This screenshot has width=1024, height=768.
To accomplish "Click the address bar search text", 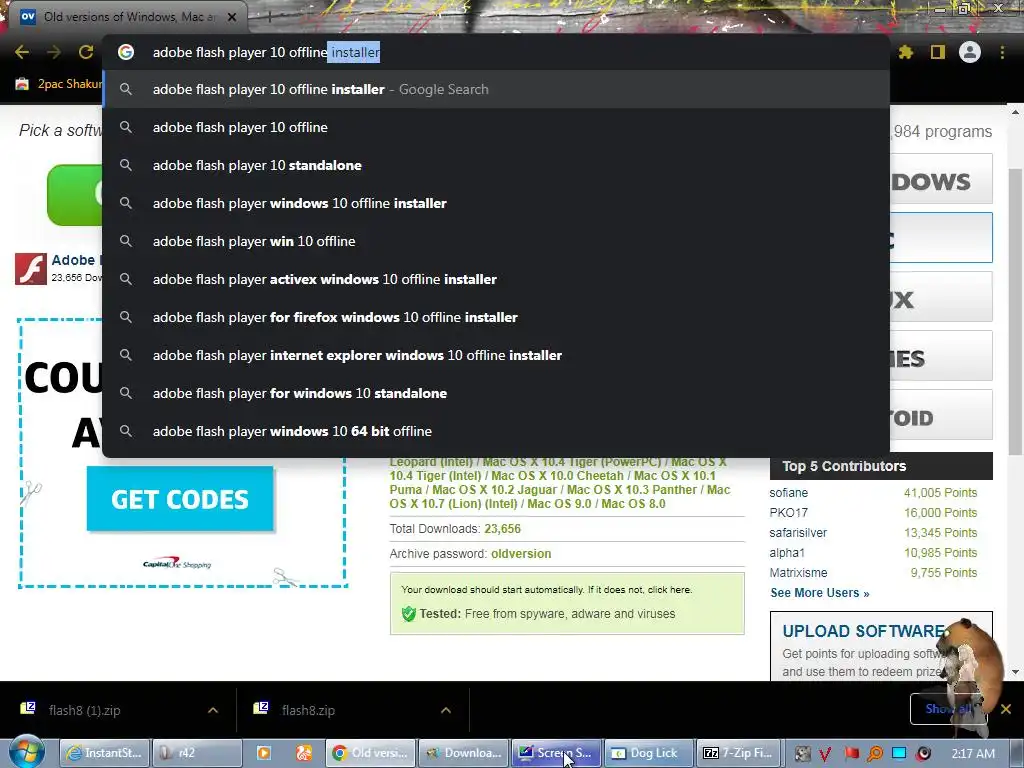I will [266, 52].
